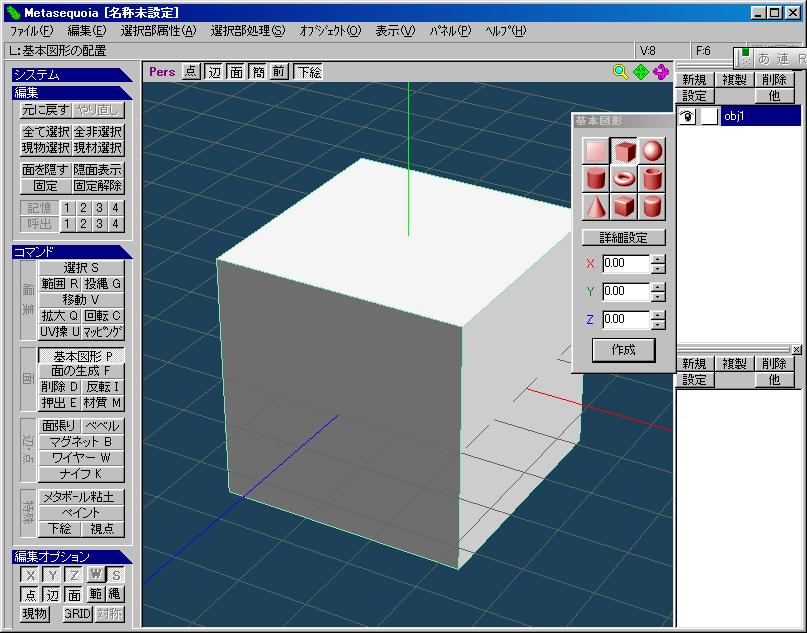Enable GRID snapping in edit options
The width and height of the screenshot is (807, 633).
point(78,613)
